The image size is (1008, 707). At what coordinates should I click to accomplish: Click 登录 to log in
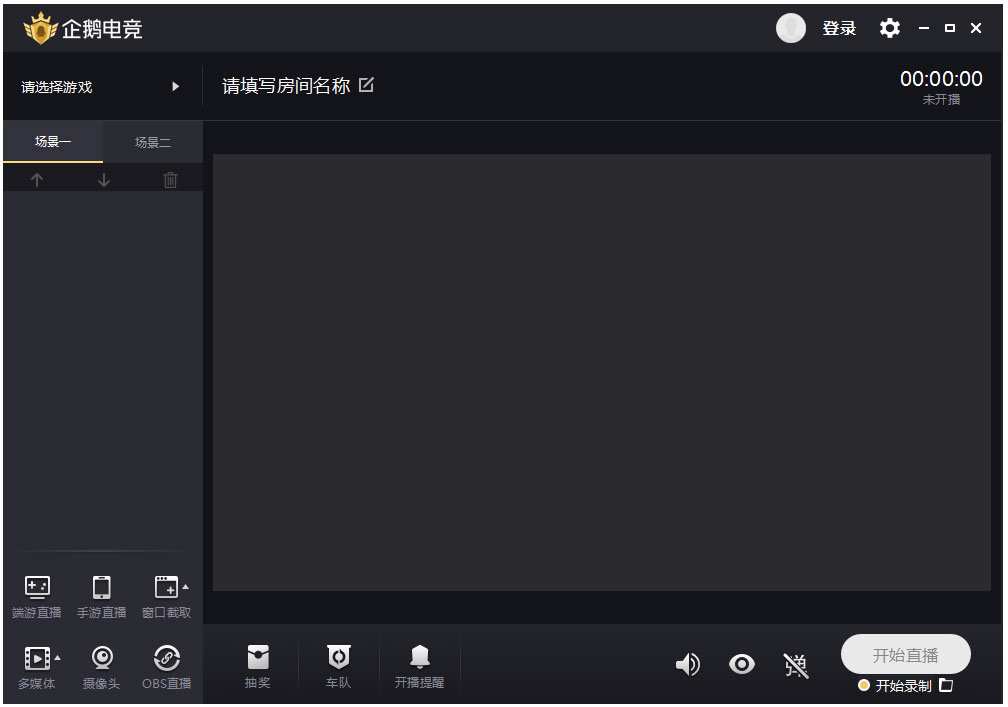coord(839,28)
